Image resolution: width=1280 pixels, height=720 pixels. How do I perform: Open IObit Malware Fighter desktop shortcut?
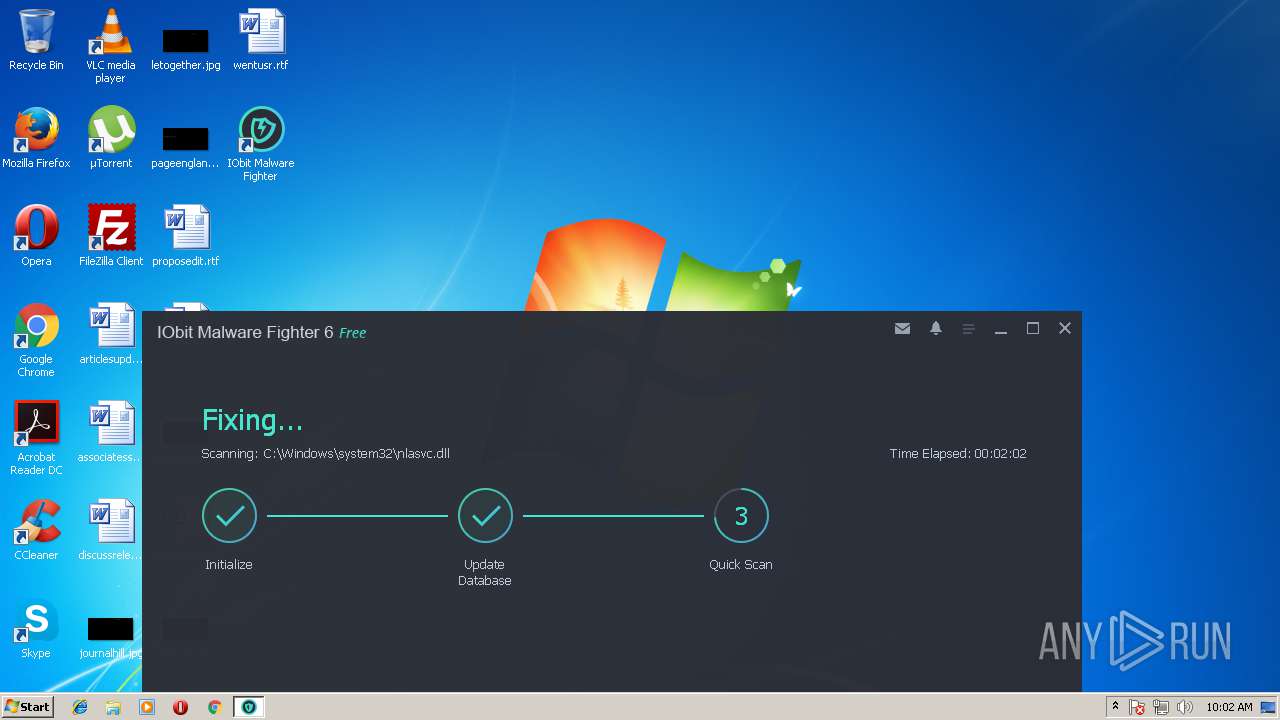(260, 145)
